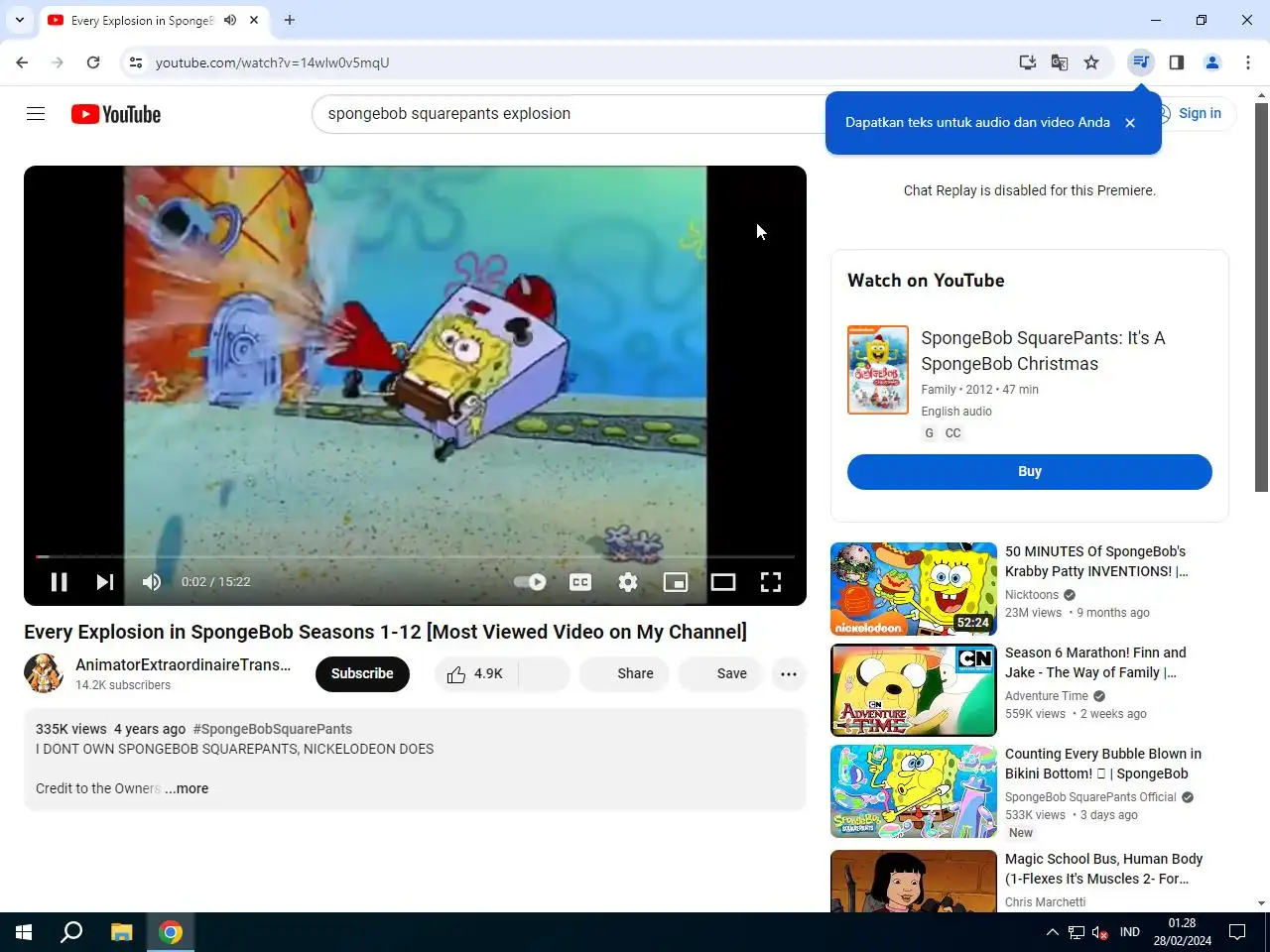Open the YouTube guide hamburger menu

(36, 114)
